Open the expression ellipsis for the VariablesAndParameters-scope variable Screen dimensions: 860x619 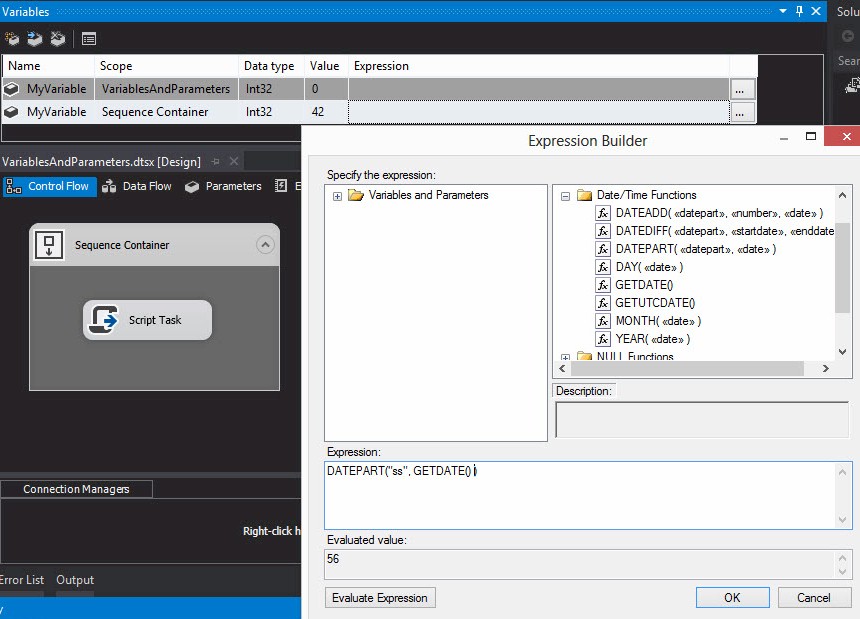click(x=743, y=89)
